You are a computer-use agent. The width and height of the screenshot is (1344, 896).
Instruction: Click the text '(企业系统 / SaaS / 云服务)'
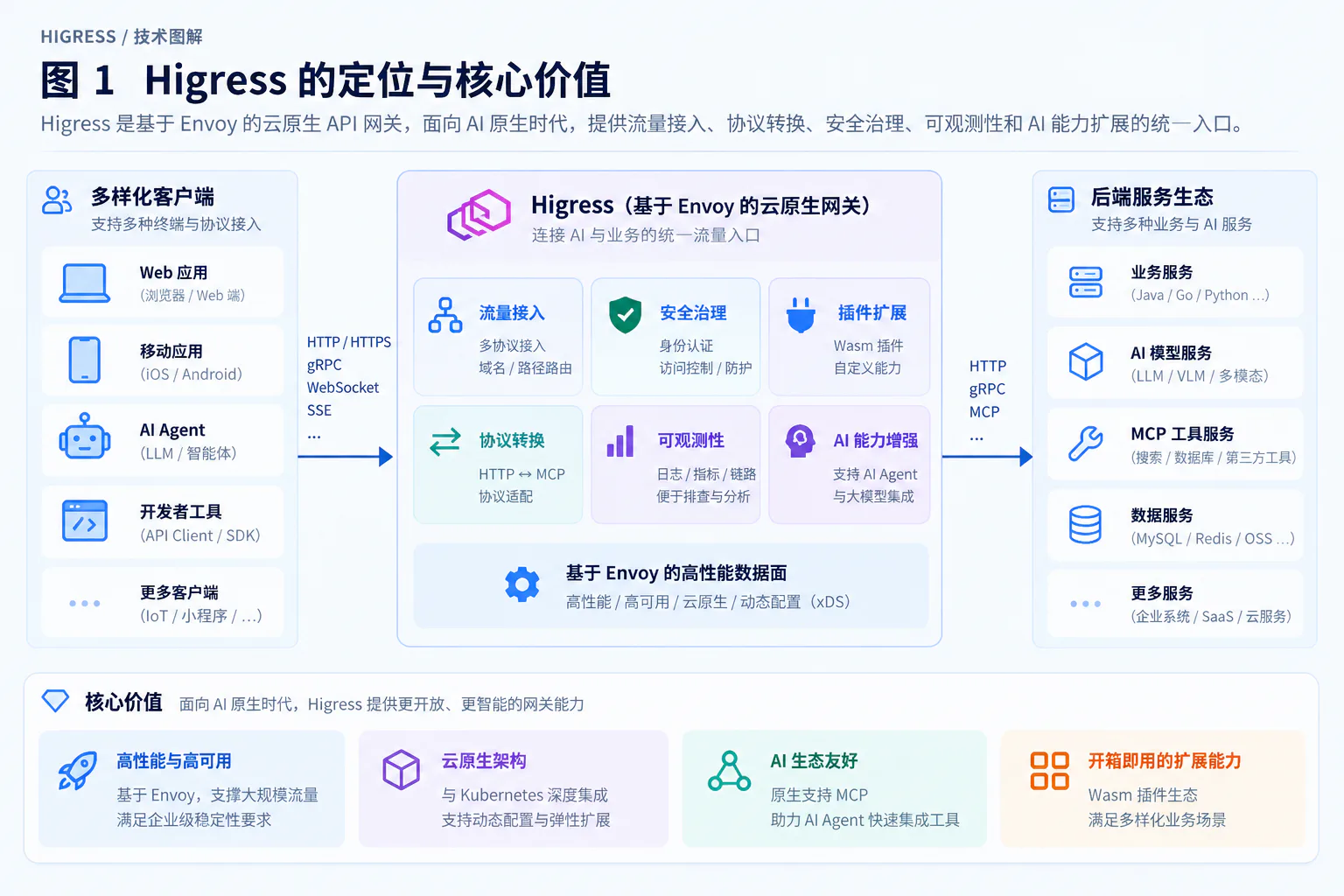[x=1211, y=617]
